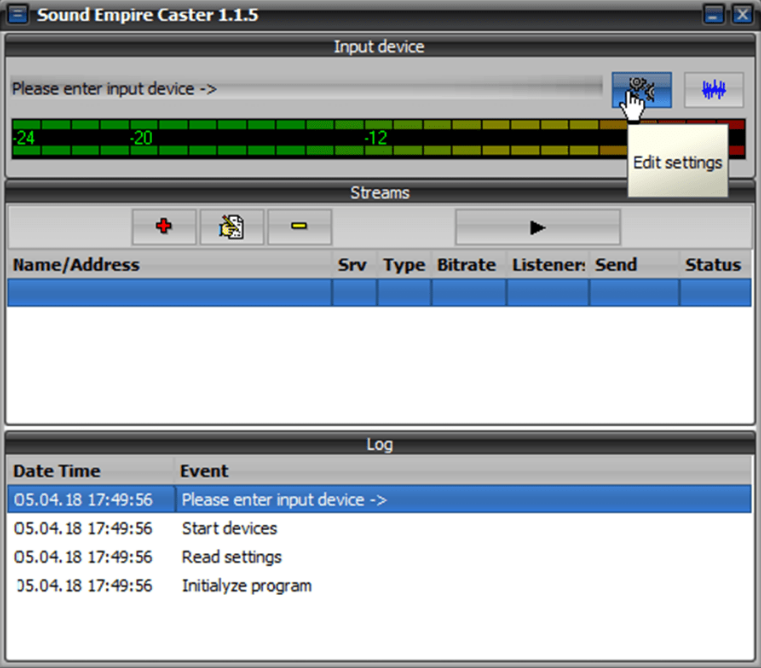
Task: Minimize the Sound Empire Caster window
Action: coord(713,14)
